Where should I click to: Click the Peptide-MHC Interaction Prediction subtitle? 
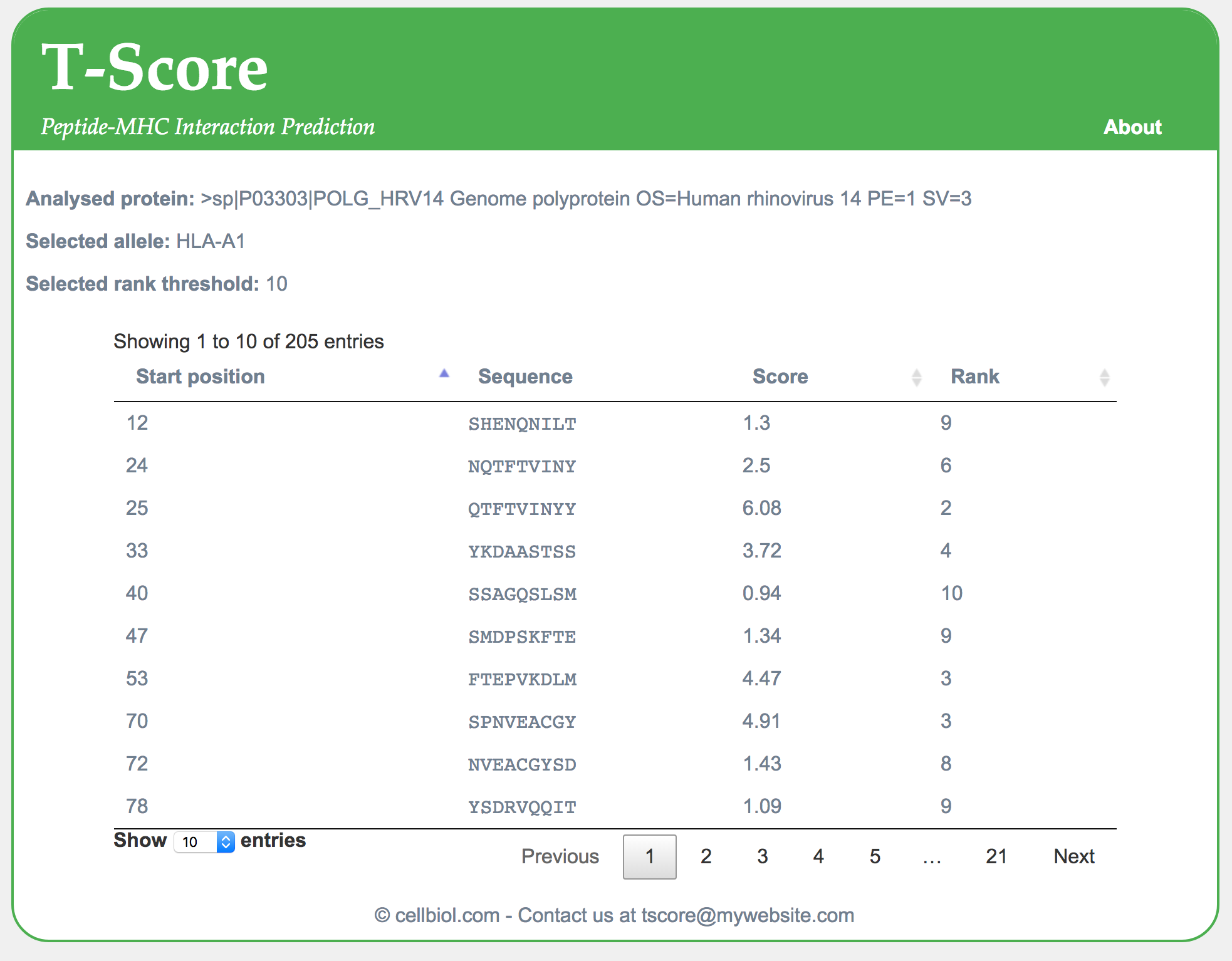coord(208,127)
